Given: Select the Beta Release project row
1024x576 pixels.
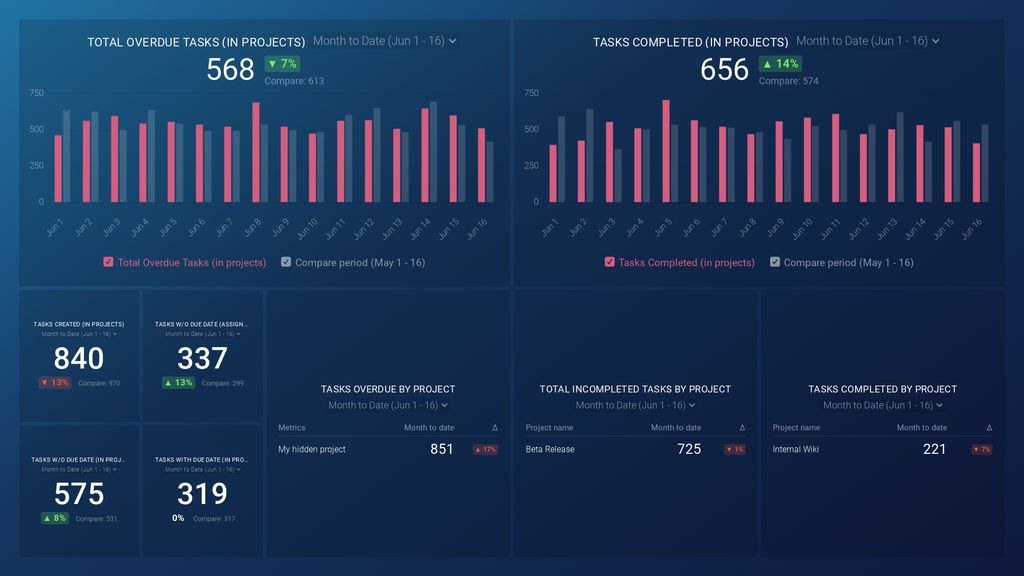Looking at the screenshot, I should pyautogui.click(x=550, y=450).
